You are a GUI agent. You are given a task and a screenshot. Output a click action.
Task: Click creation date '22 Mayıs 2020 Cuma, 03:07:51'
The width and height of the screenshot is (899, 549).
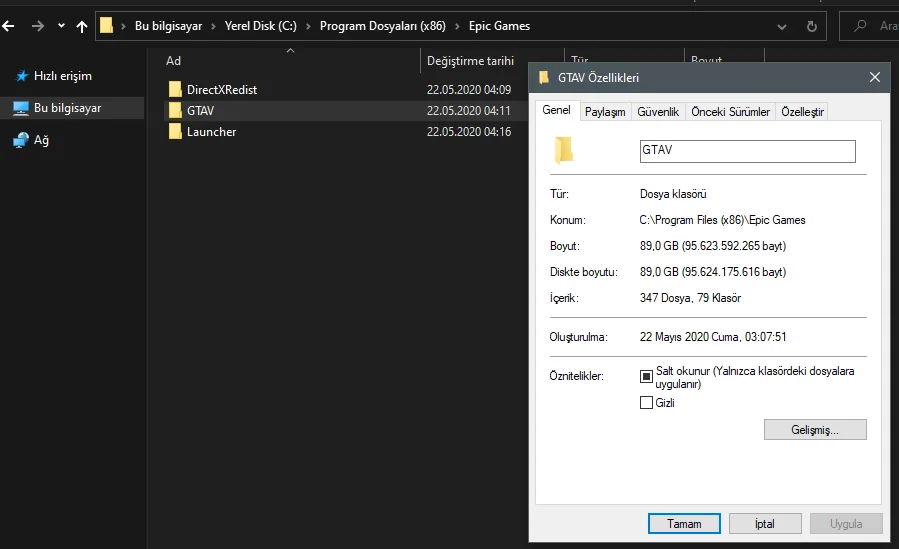(713, 337)
